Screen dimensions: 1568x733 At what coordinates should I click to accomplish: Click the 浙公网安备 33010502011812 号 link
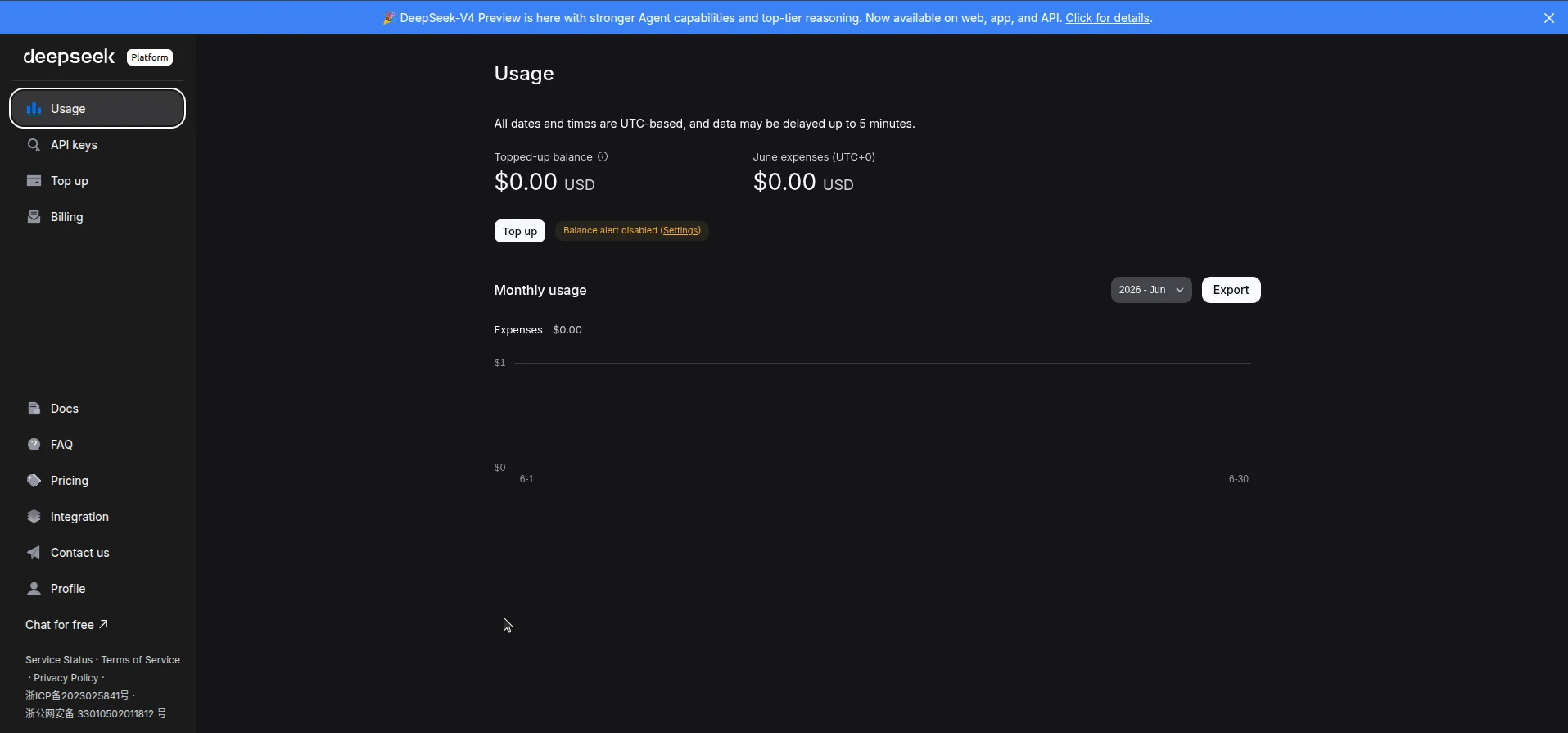[96, 714]
